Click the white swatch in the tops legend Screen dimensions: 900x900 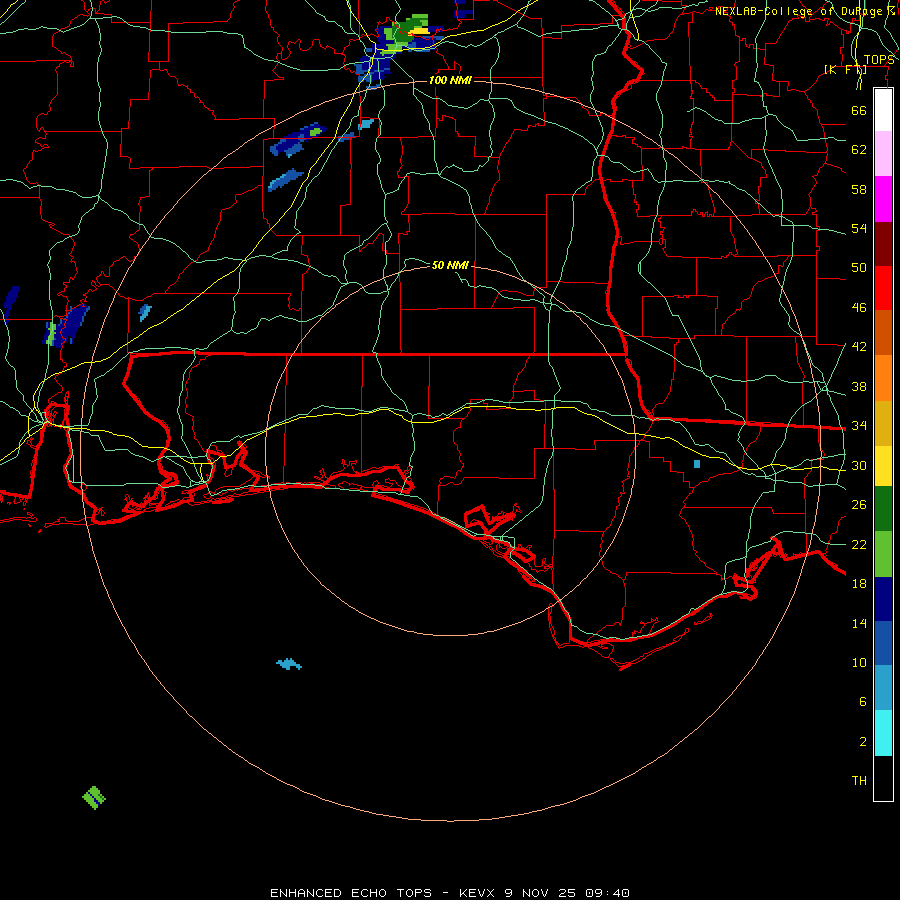883,110
